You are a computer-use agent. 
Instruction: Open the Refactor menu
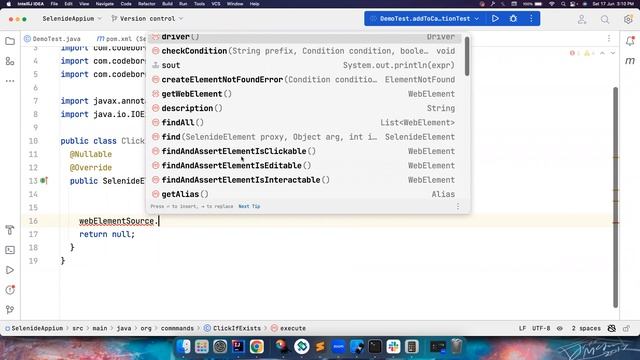pyautogui.click(x=147, y=4)
